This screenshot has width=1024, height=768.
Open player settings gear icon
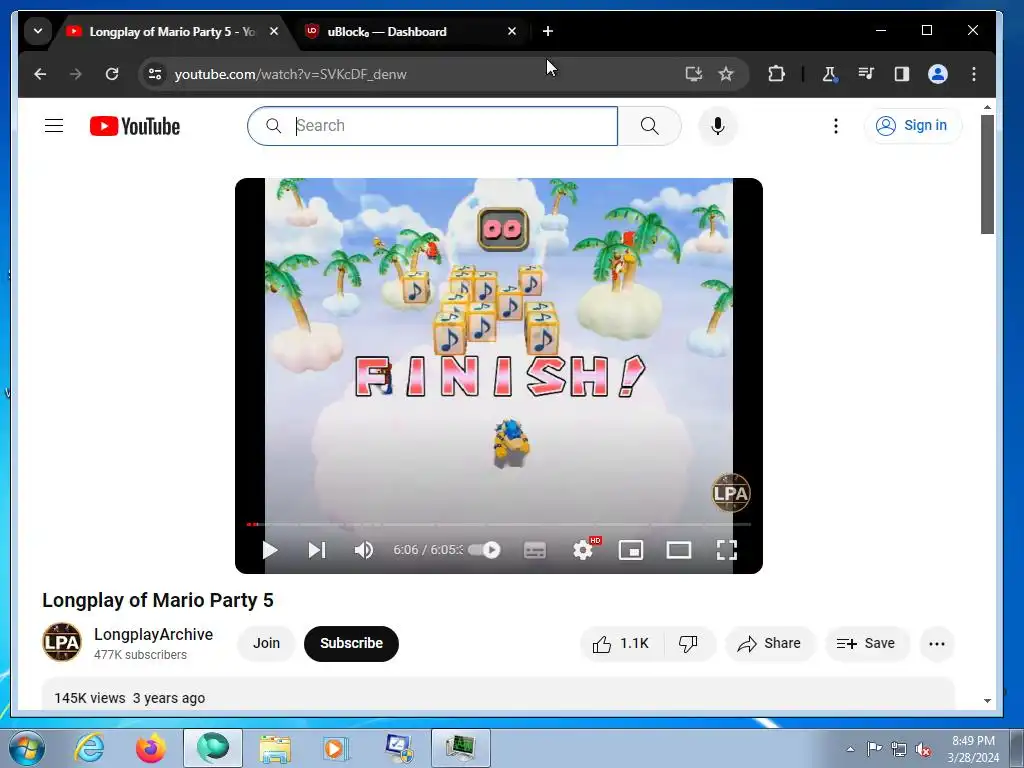pos(583,550)
